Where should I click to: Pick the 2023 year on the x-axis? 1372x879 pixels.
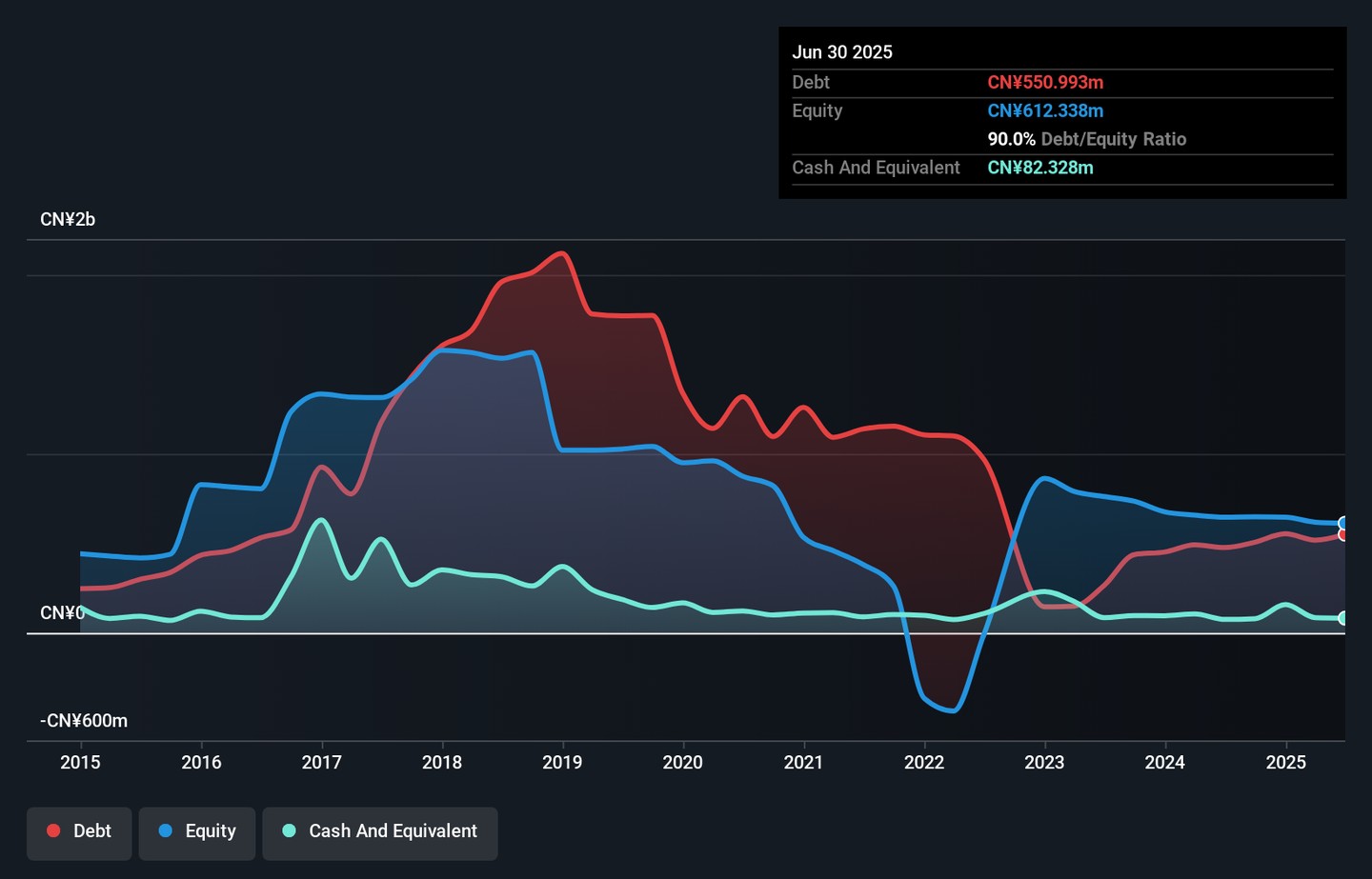[1044, 762]
